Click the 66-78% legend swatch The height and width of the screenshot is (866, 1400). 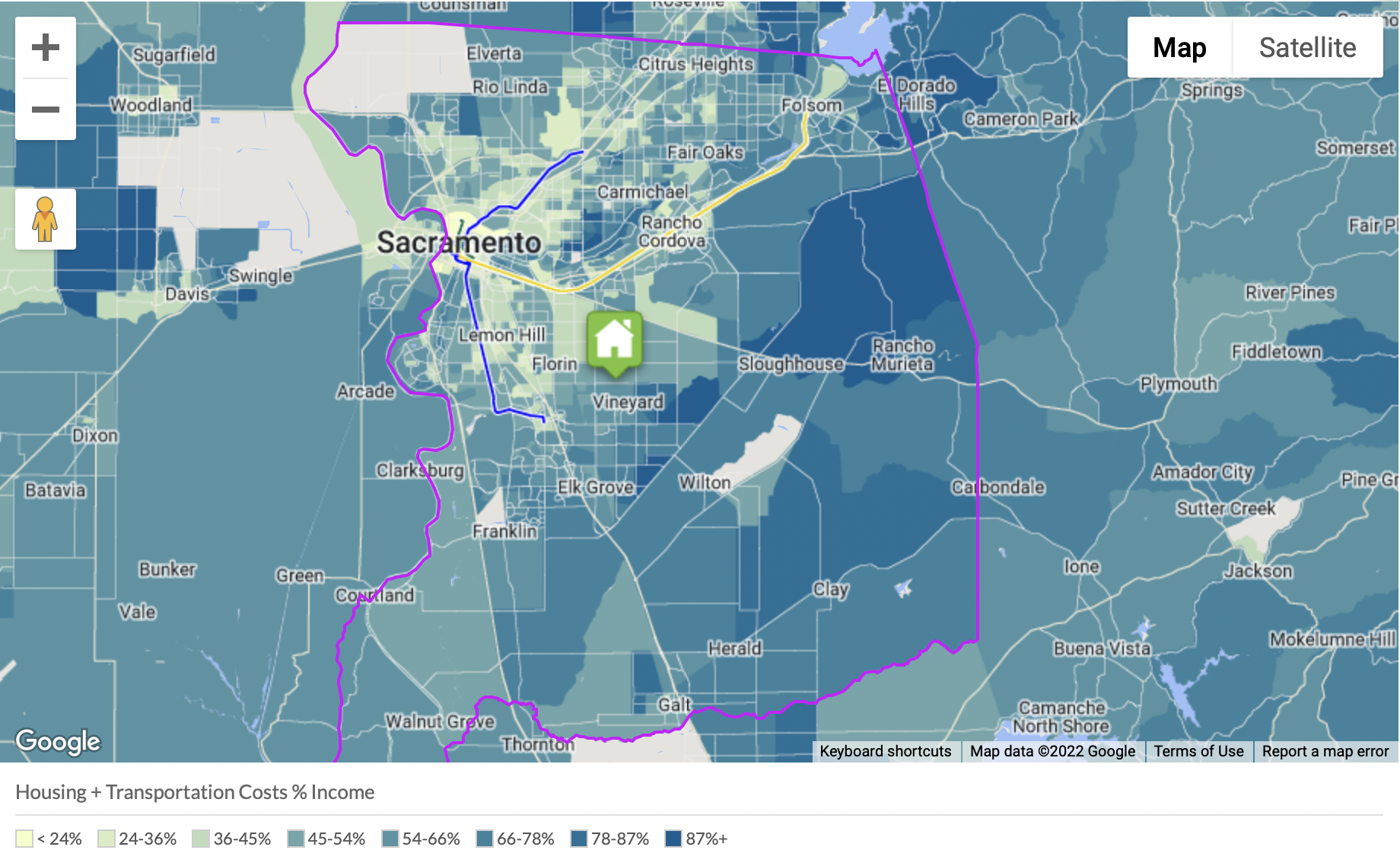(485, 839)
